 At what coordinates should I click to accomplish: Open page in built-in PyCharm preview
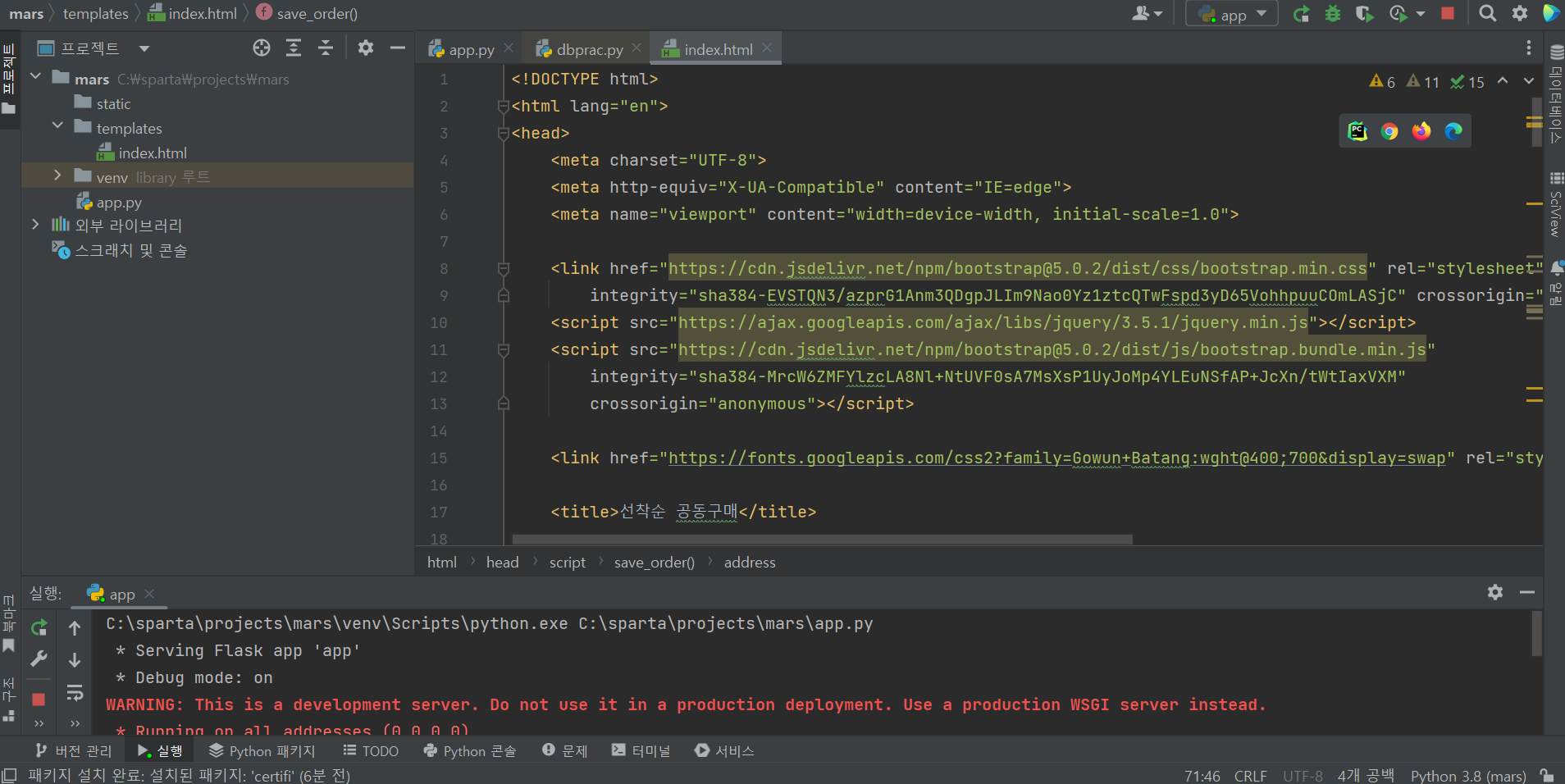pos(1357,131)
